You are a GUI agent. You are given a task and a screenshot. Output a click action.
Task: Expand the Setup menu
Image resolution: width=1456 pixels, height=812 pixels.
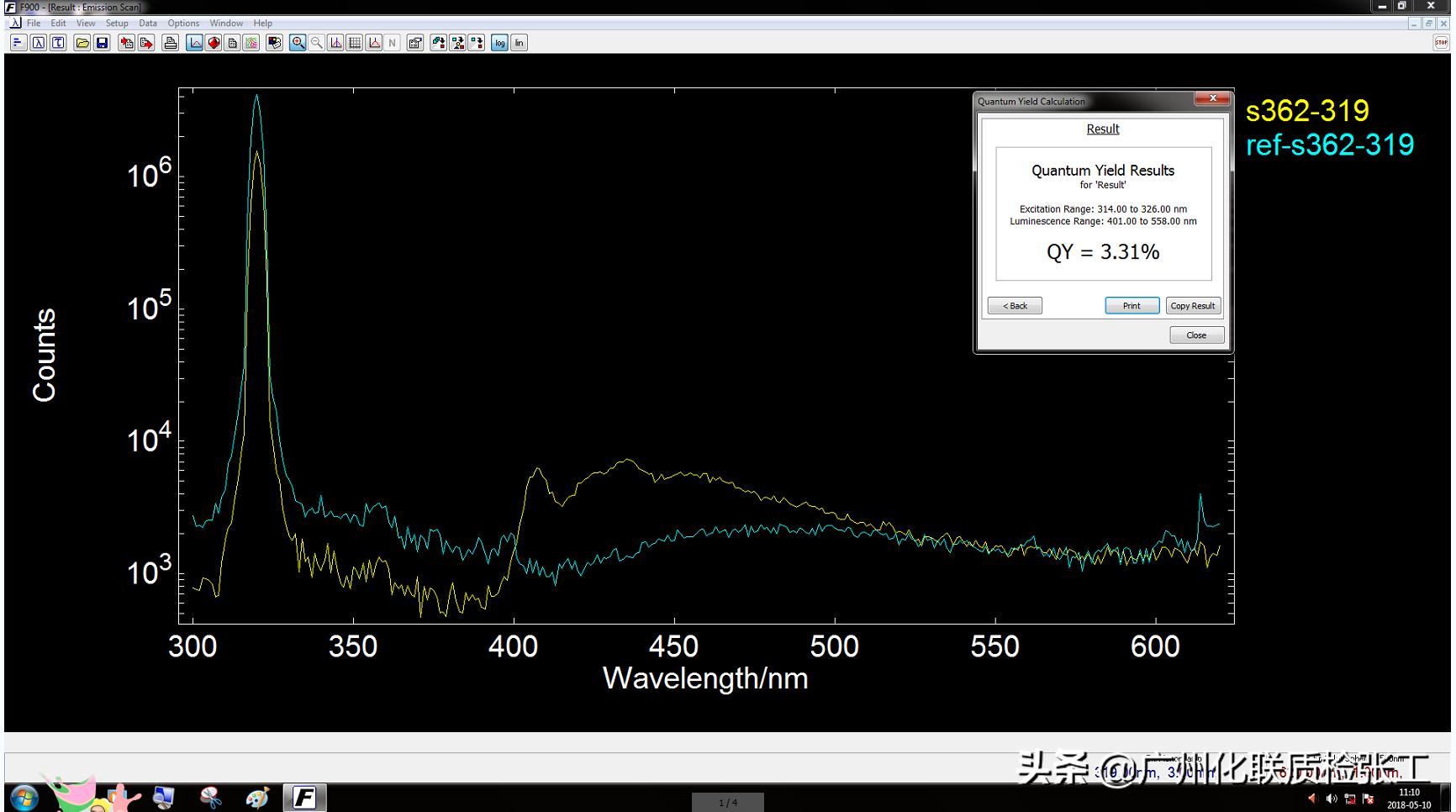click(x=117, y=24)
